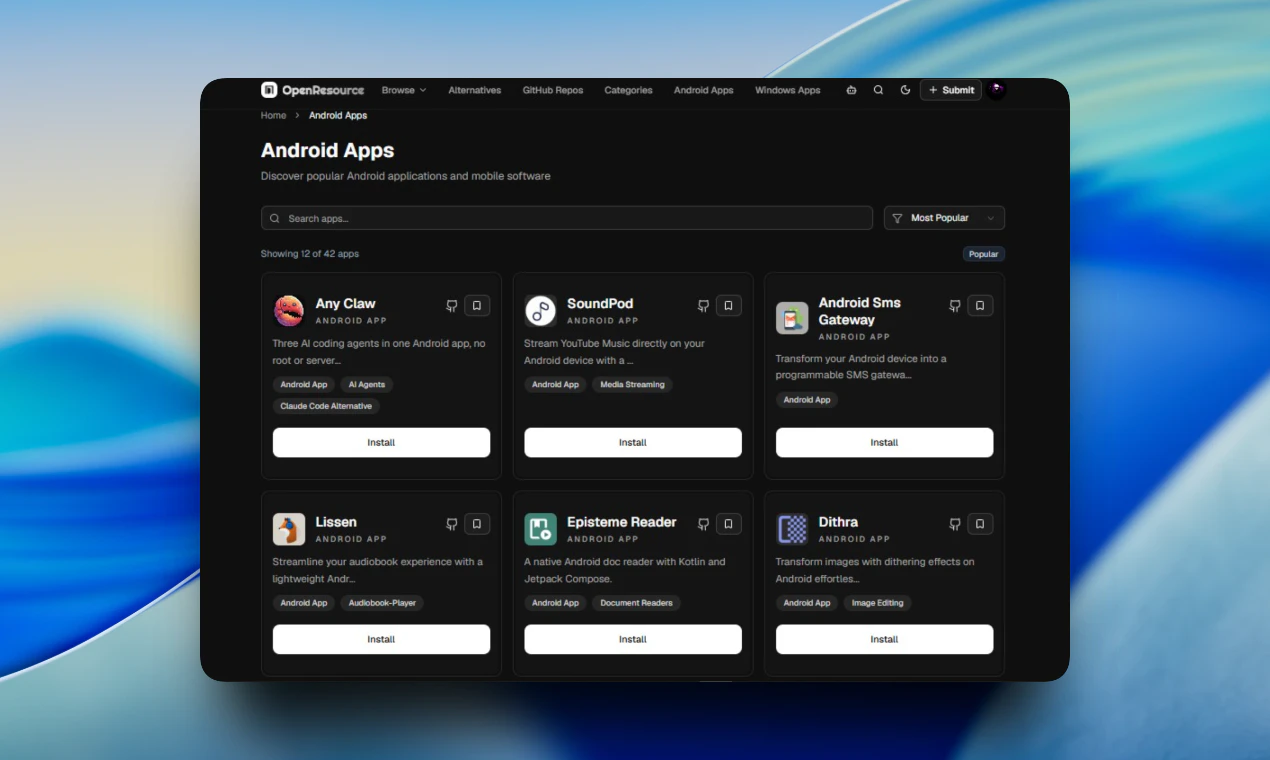Open the Most Popular sort dropdown
Image resolution: width=1270 pixels, height=760 pixels.
click(x=943, y=218)
